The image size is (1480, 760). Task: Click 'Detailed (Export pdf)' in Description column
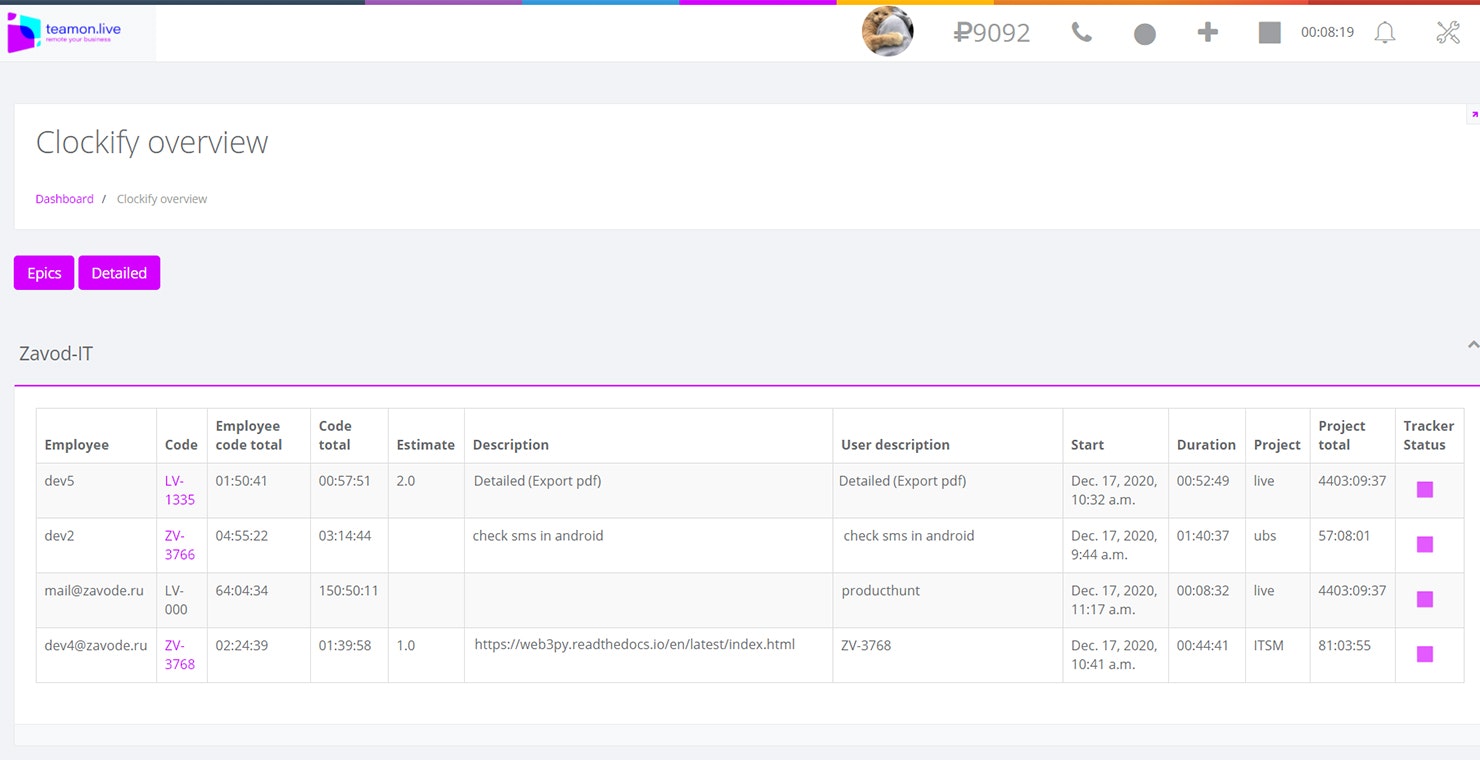[x=537, y=481]
